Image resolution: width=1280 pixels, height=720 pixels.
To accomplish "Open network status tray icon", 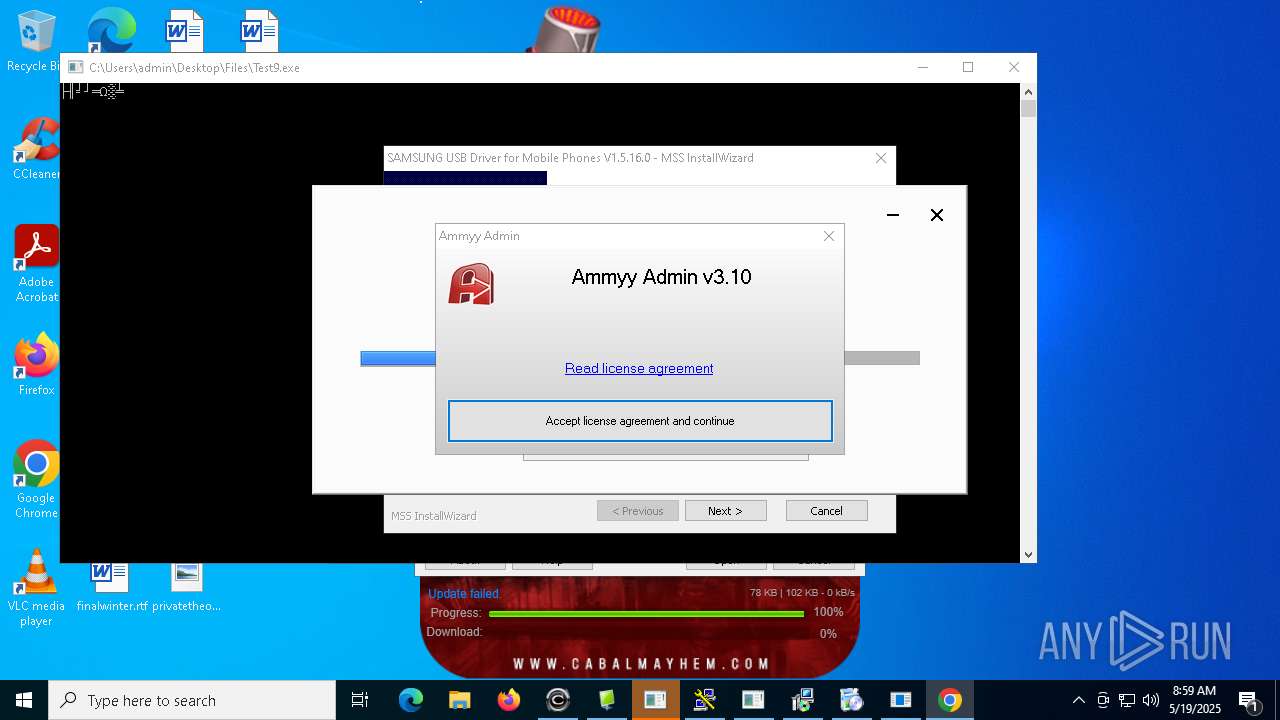I will (x=1127, y=700).
